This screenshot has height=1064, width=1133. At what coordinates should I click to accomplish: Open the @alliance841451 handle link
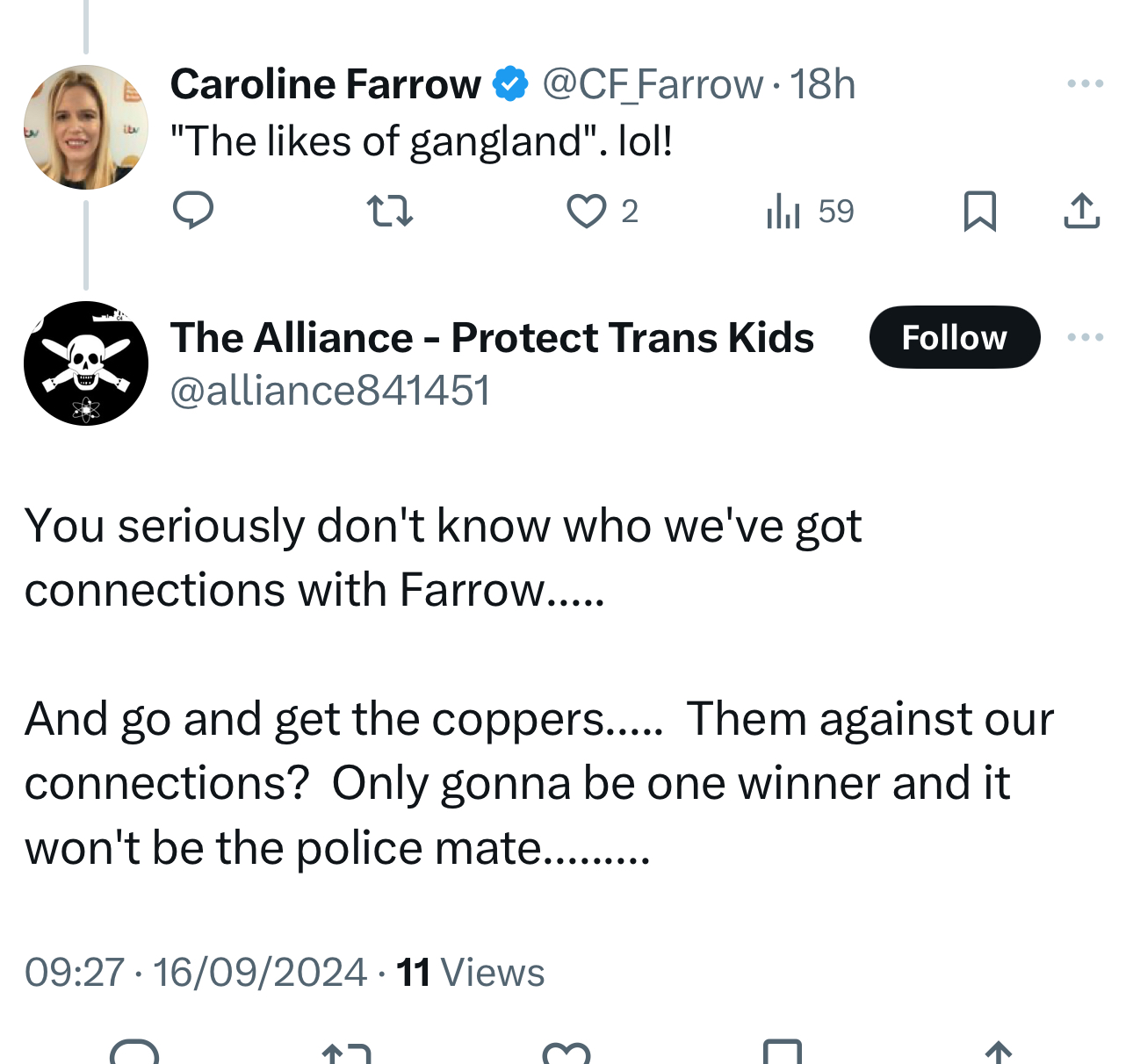coord(329,390)
